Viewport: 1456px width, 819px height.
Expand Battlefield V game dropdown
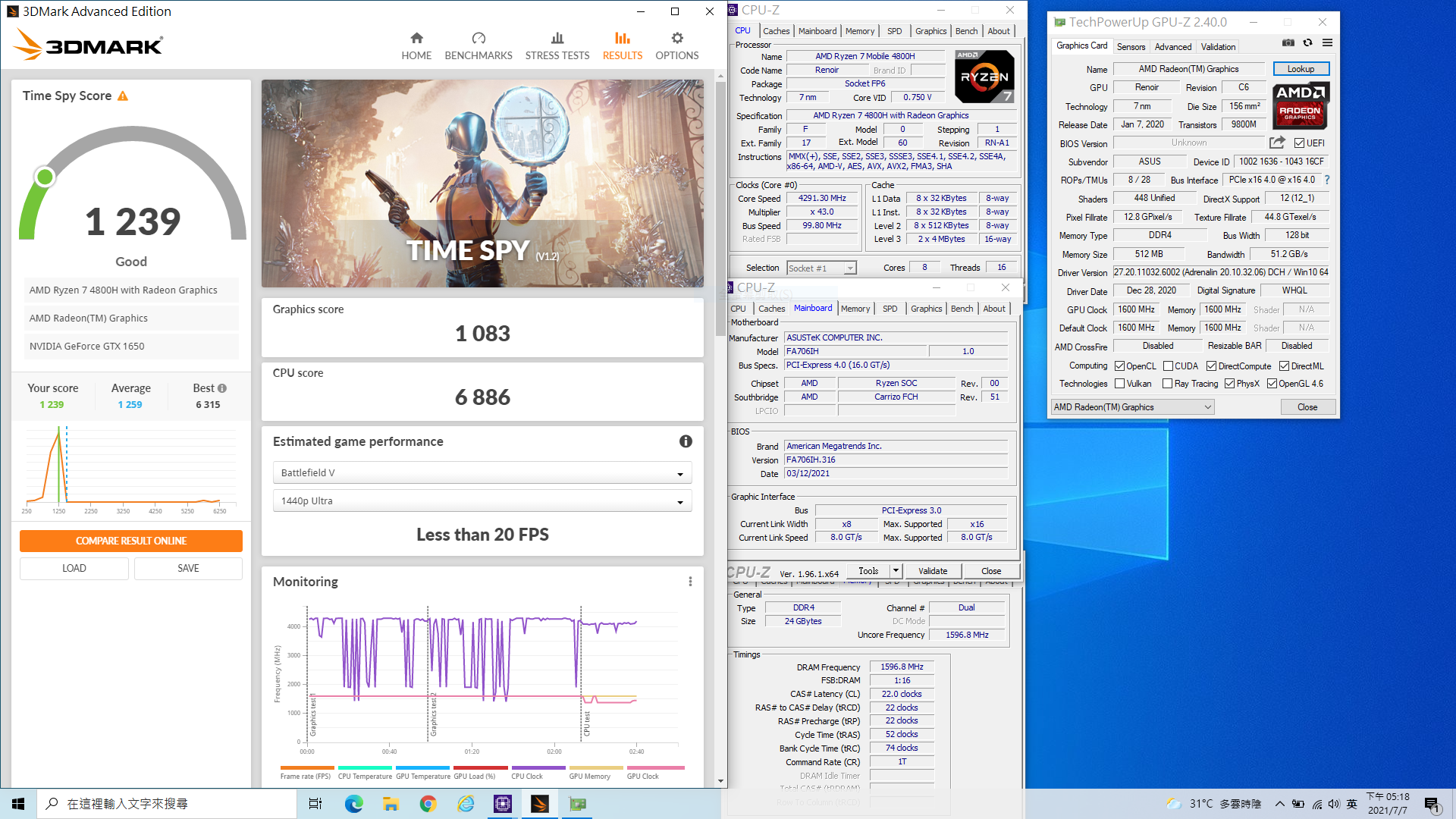[482, 472]
